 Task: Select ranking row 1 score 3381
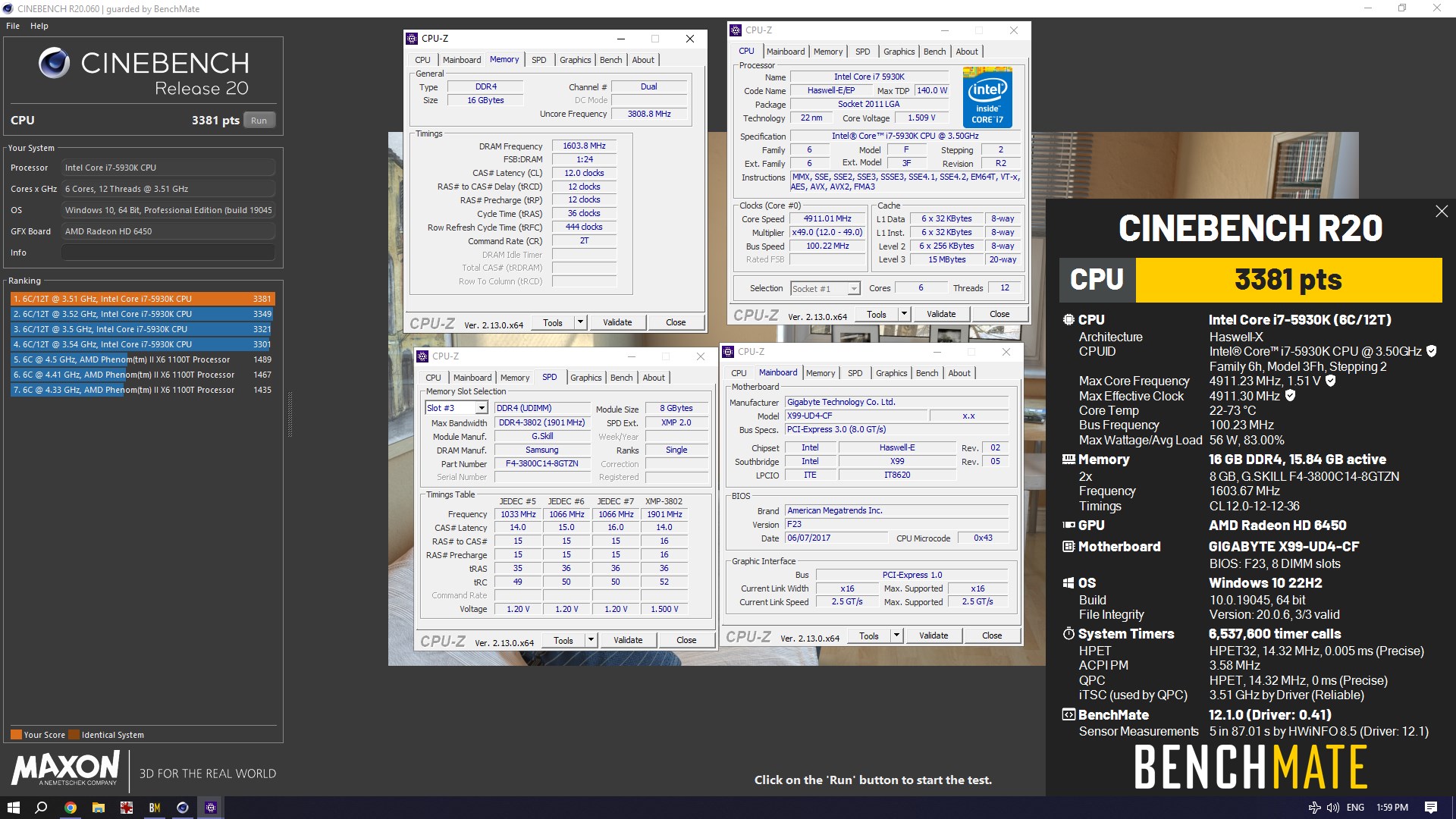click(142, 299)
